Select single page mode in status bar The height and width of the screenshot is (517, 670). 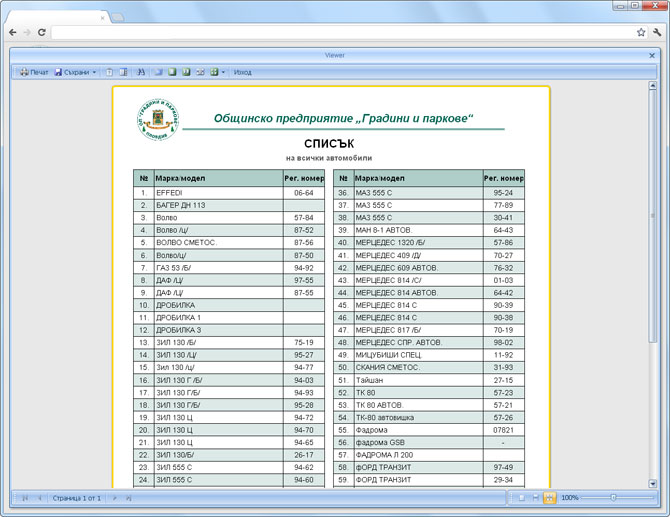pyautogui.click(x=521, y=498)
